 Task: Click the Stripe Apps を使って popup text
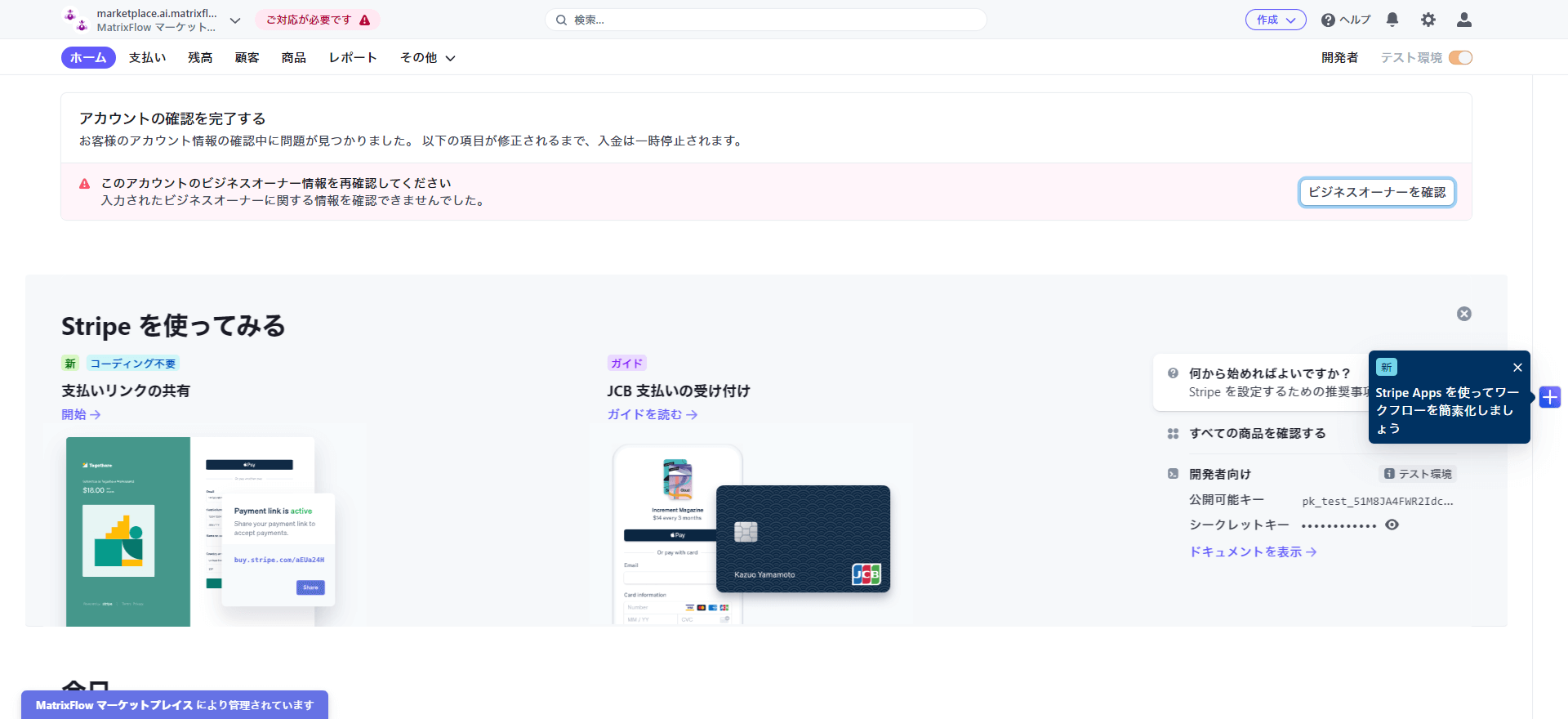tap(1446, 410)
